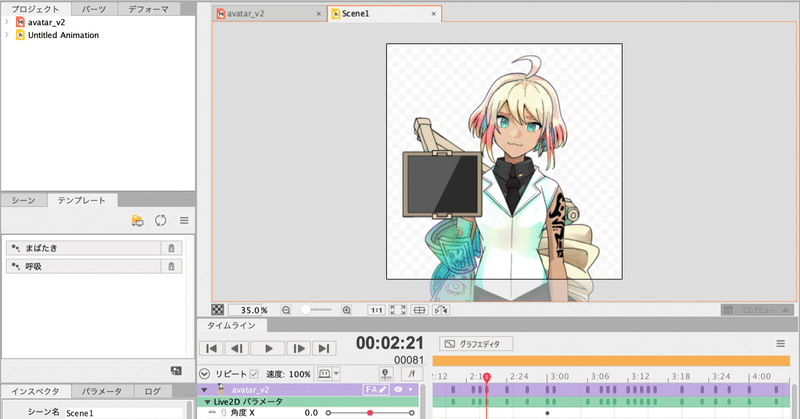The width and height of the screenshot is (800, 419).
Task: Click the avatar_v2 model file icon in project tree
Action: pos(20,22)
